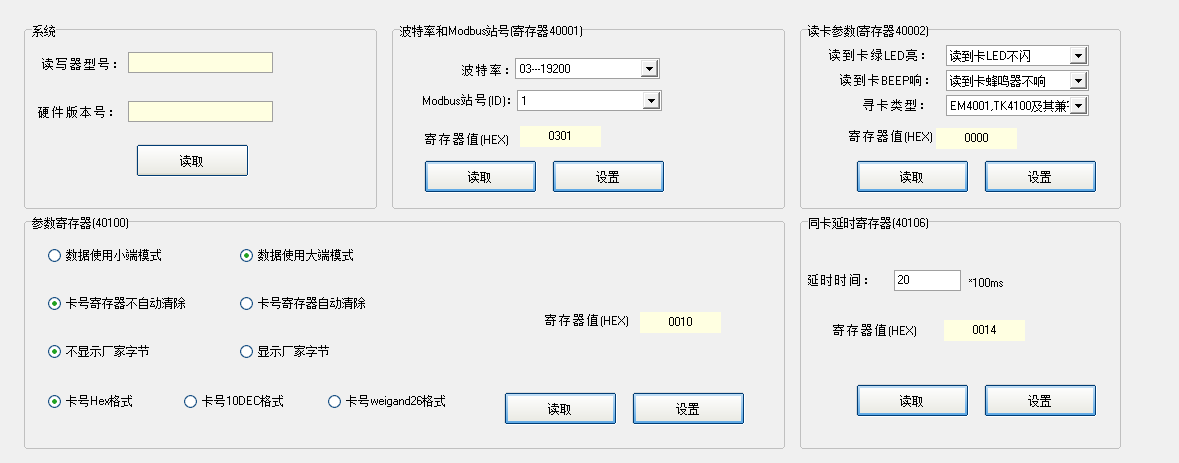Click 读取 button in 读卡参数 group
This screenshot has width=1179, height=463.
pos(911,176)
